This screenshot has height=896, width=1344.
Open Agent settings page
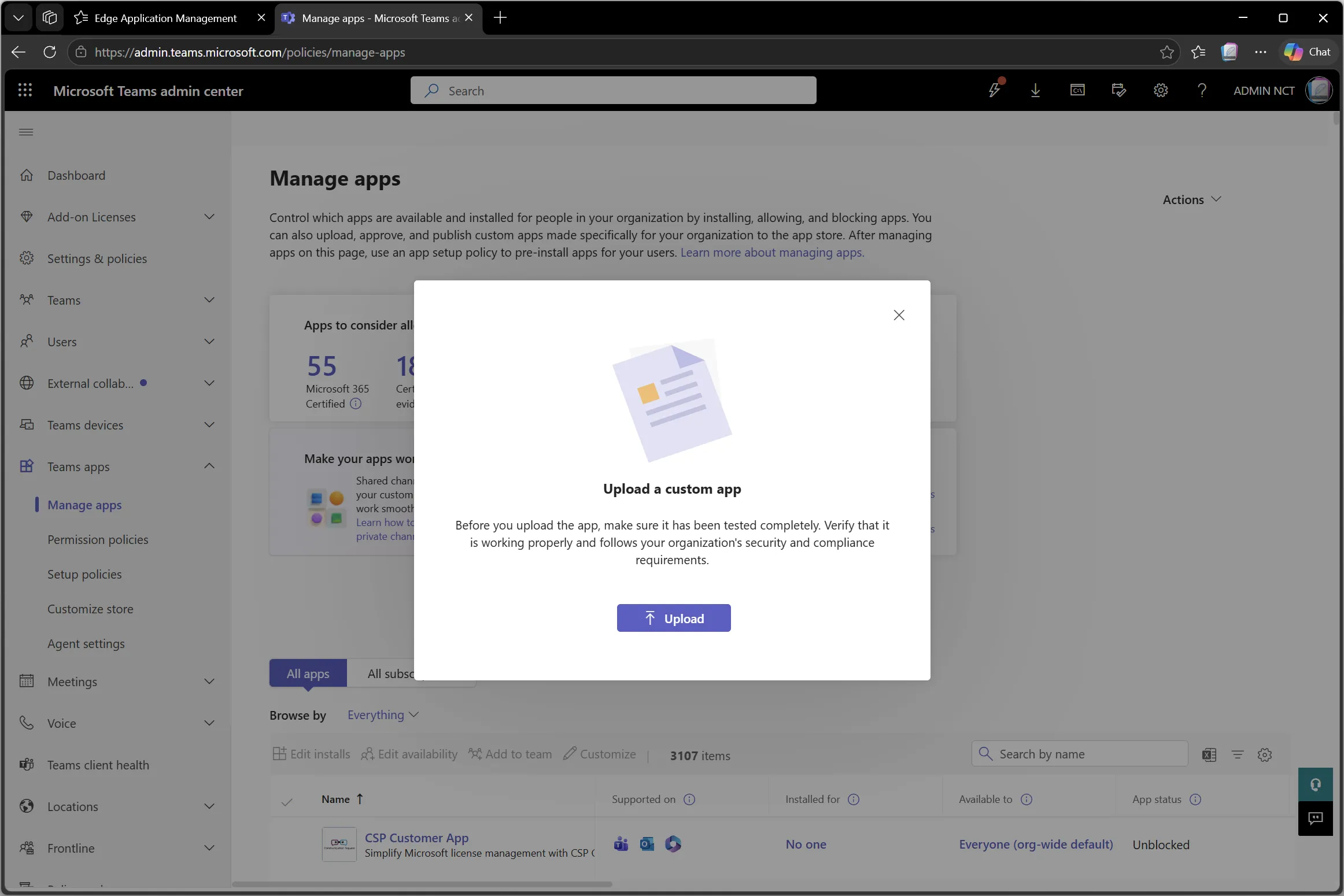(x=86, y=643)
